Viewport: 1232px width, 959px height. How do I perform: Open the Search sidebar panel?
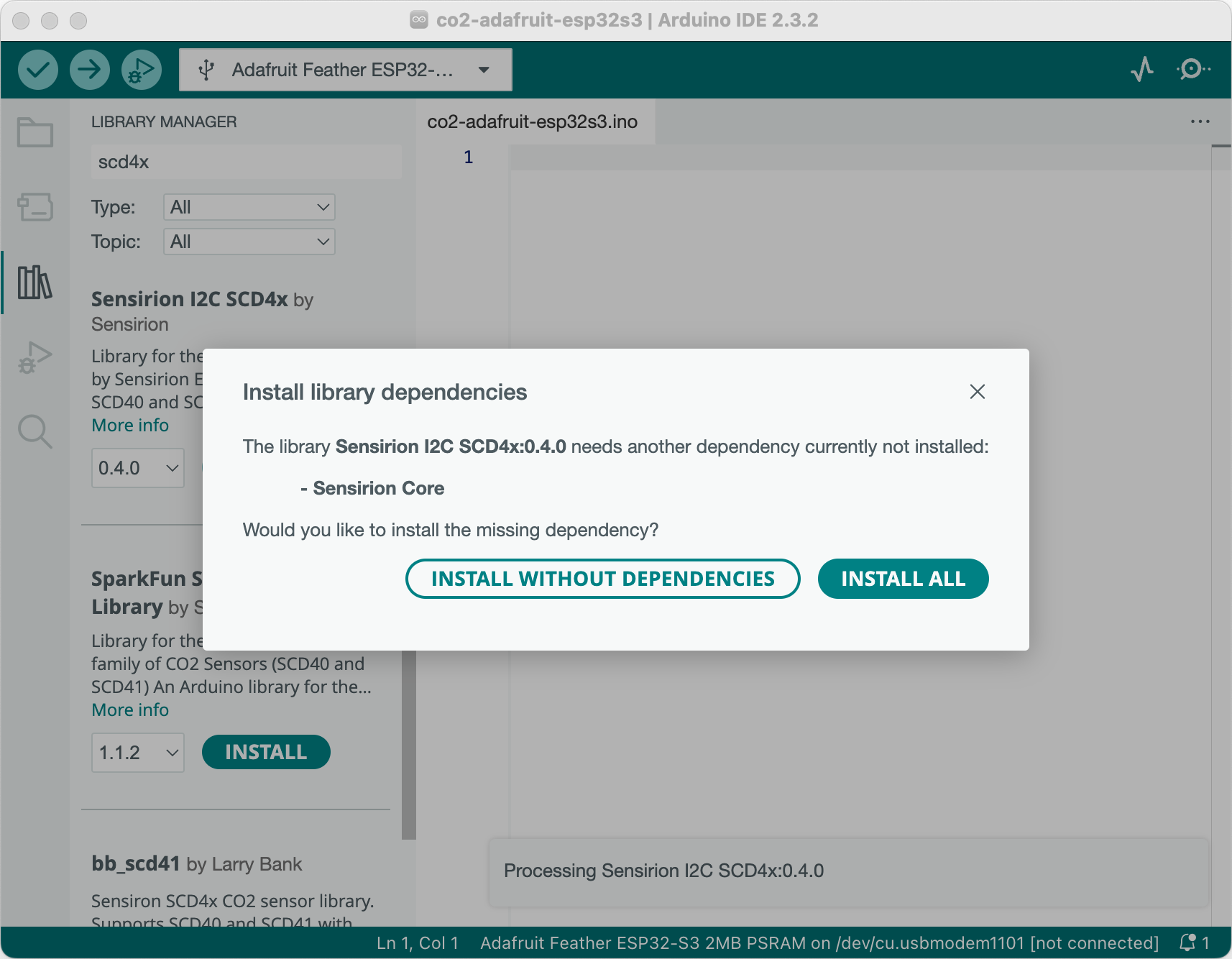pyautogui.click(x=35, y=431)
